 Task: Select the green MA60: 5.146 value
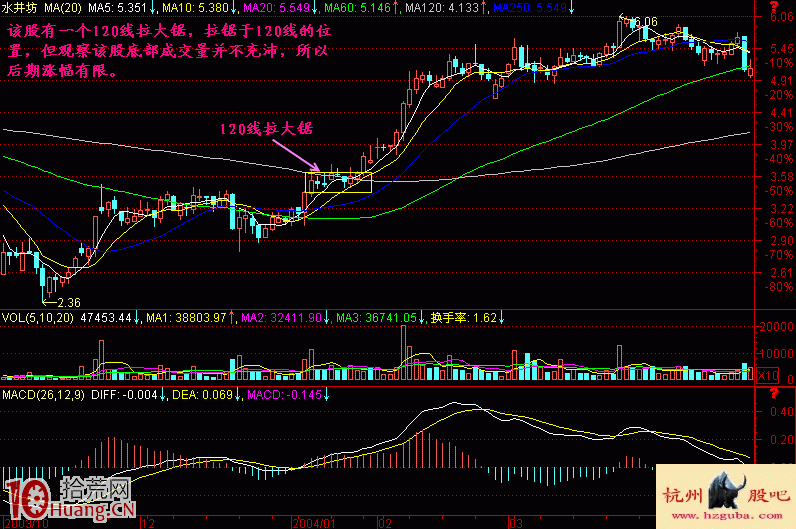(x=357, y=8)
